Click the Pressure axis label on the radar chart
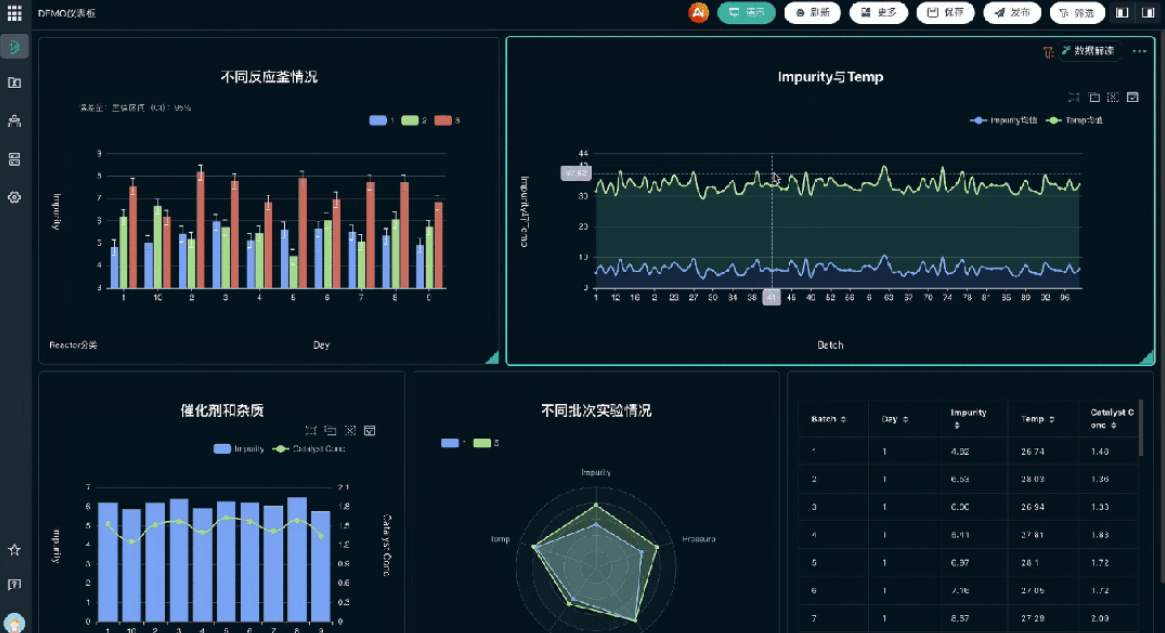The image size is (1165, 633). click(x=698, y=539)
